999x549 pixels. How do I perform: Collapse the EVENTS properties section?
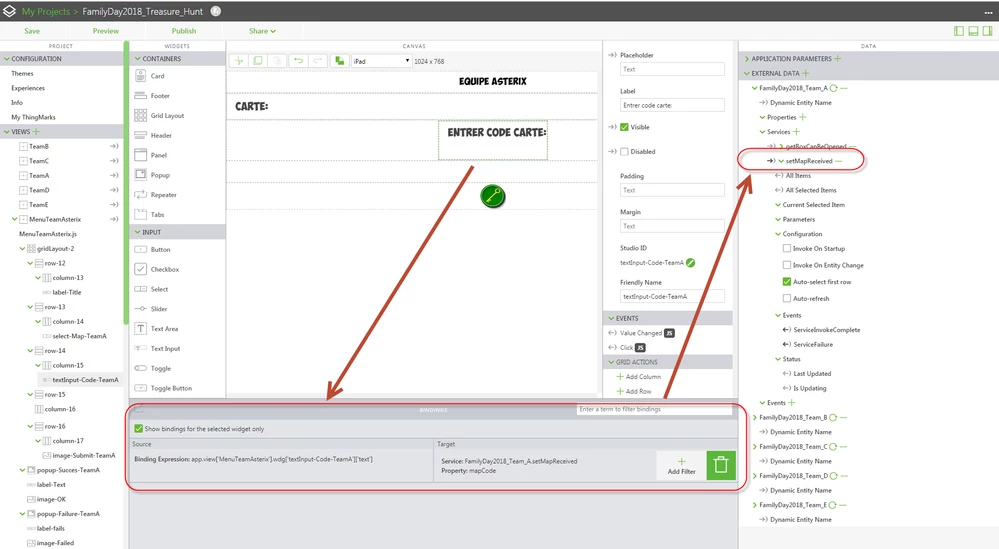(612, 318)
